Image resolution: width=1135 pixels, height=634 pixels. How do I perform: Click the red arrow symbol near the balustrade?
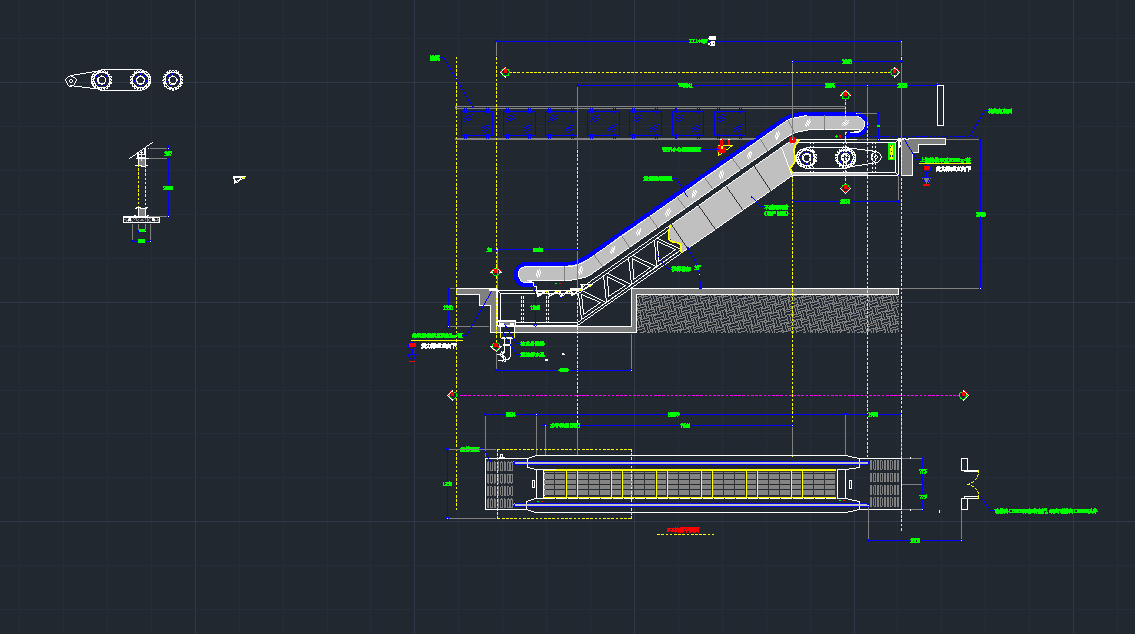[x=722, y=148]
